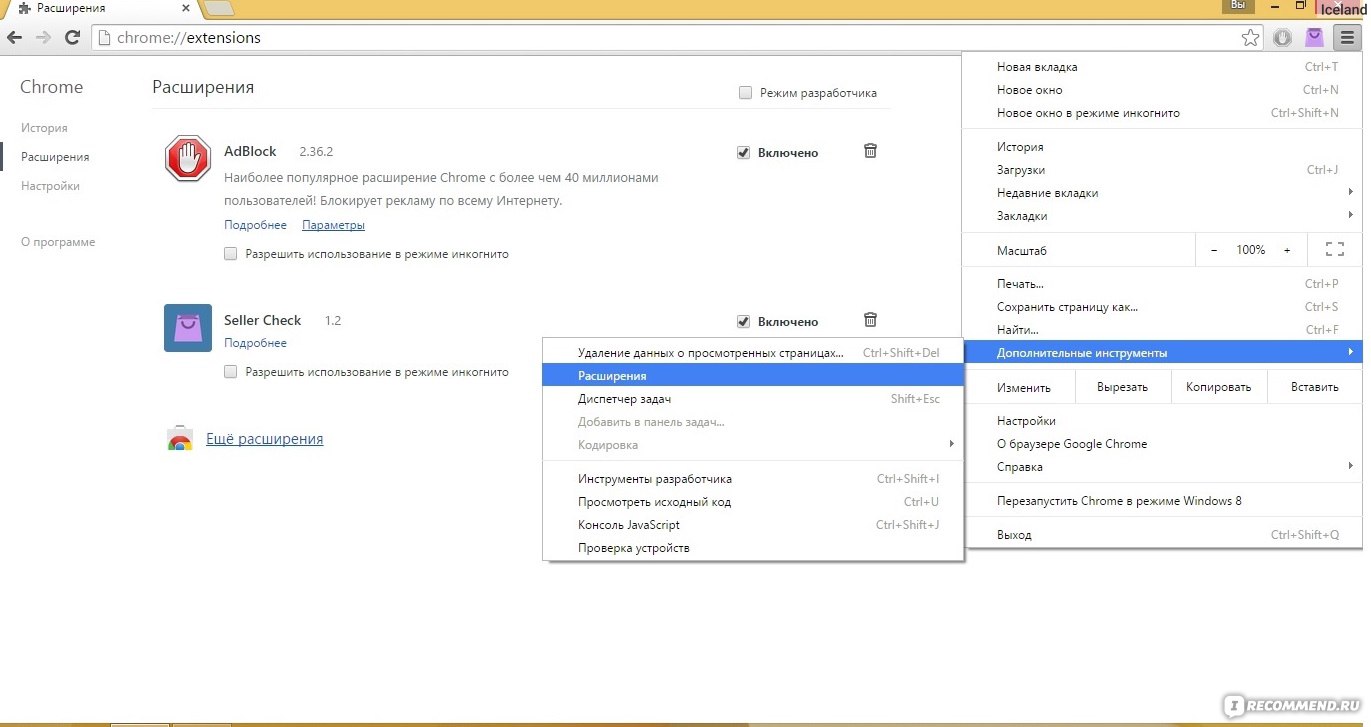
Task: Click the AdBlock red stop-hand logo
Action: point(188,159)
